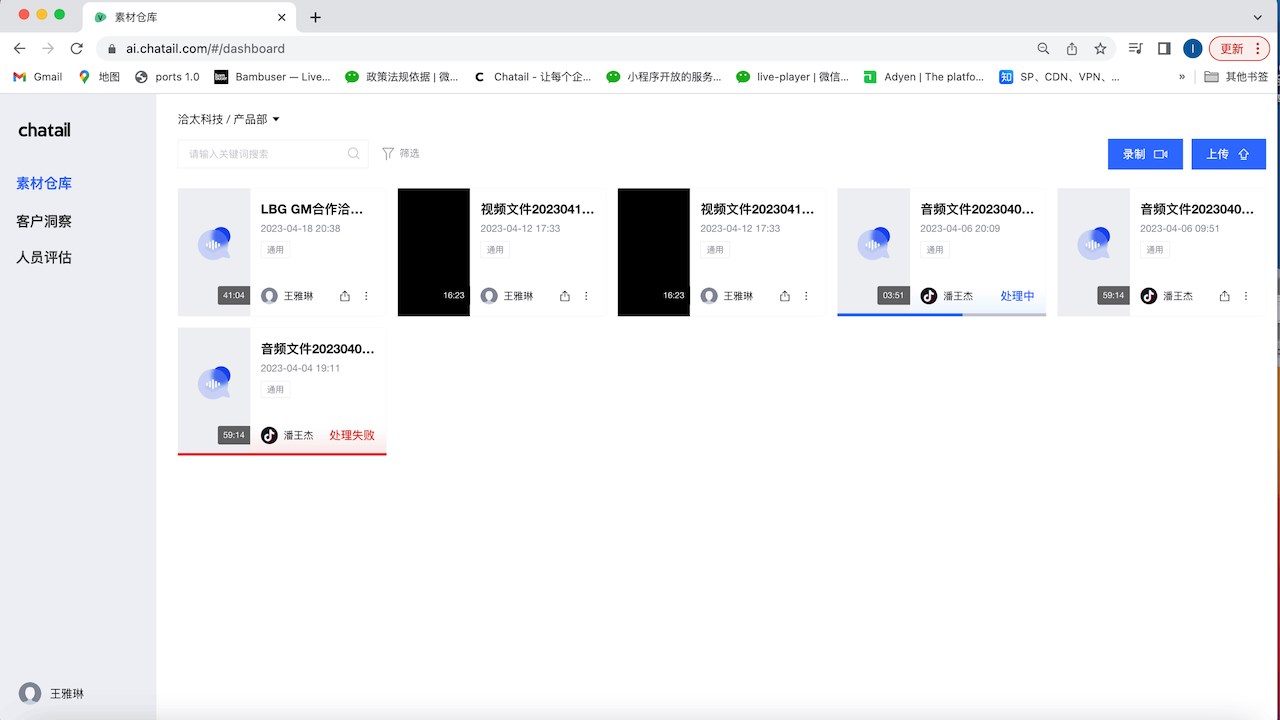Select 素材仓库 sidebar item
The image size is (1280, 720).
(44, 183)
